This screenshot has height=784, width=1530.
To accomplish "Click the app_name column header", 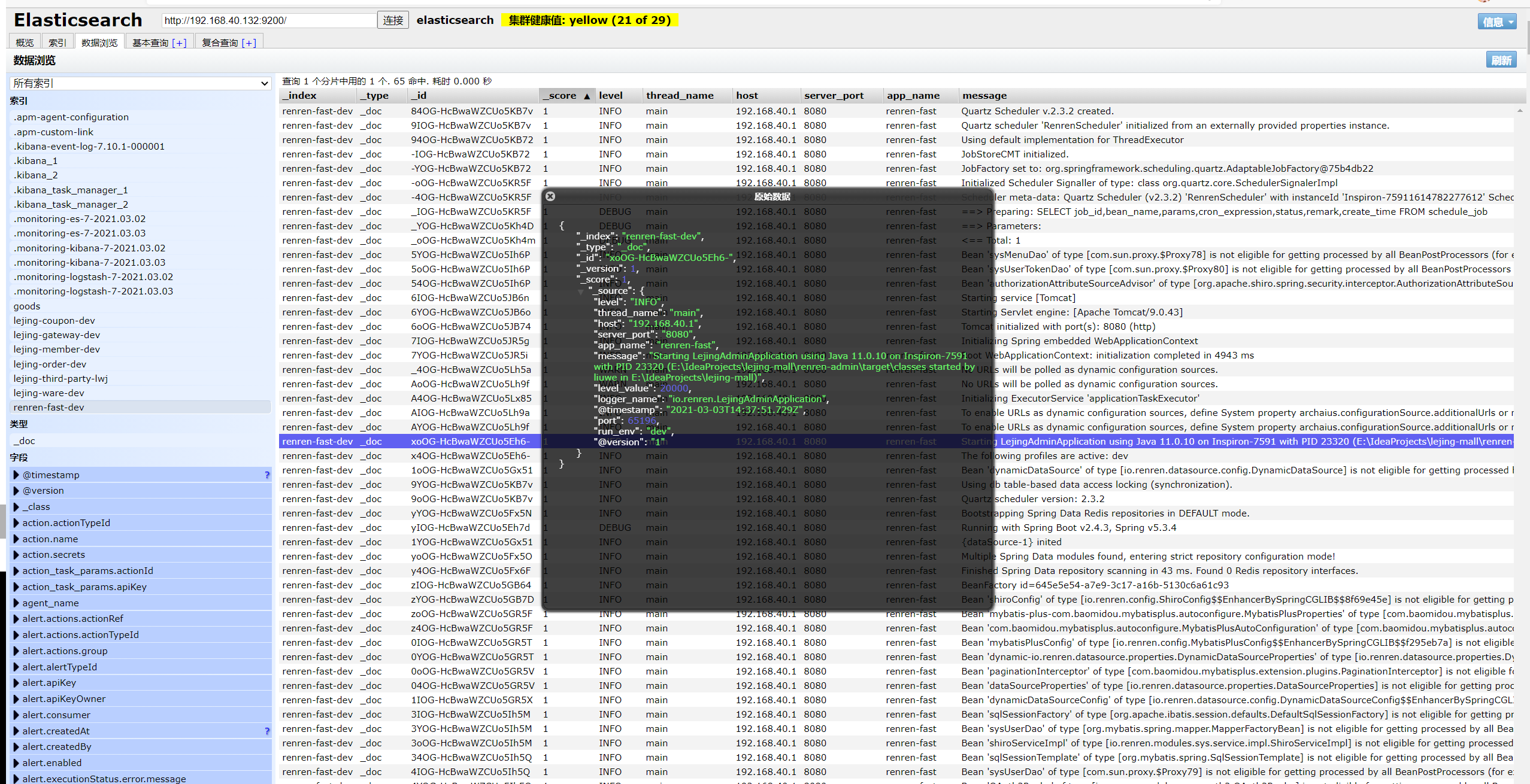I will (920, 95).
